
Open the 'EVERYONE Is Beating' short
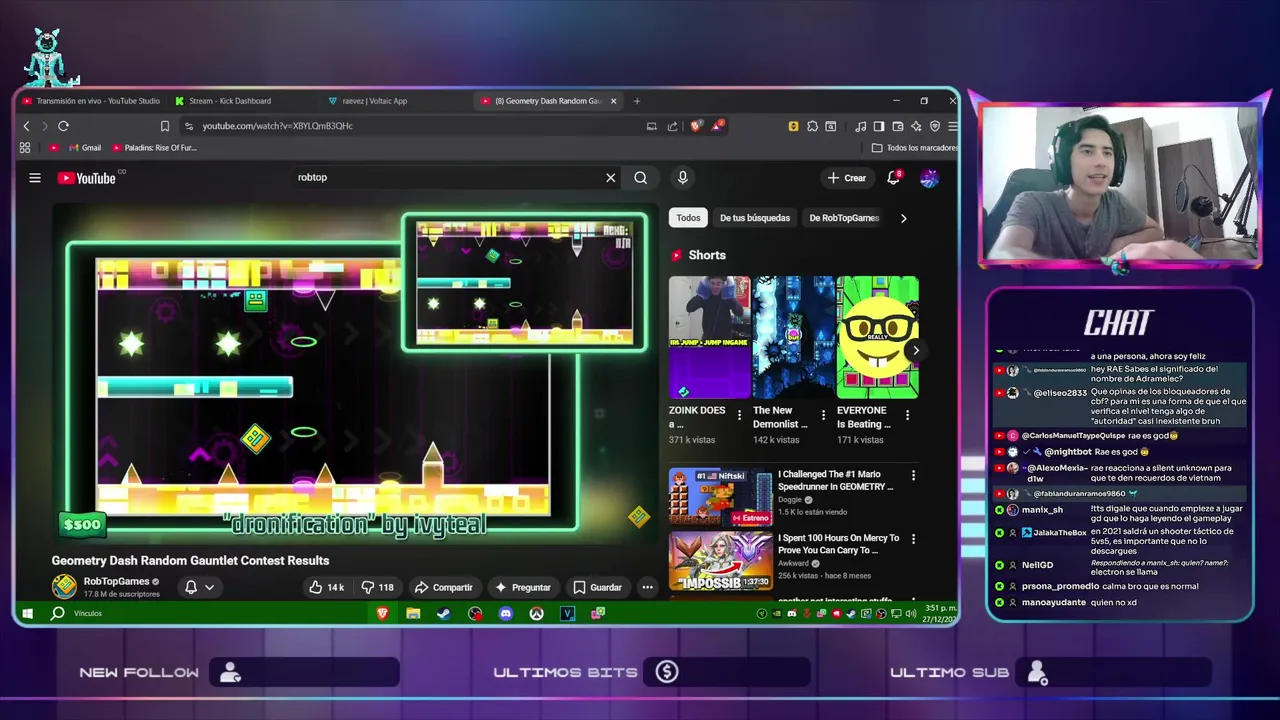tap(877, 337)
